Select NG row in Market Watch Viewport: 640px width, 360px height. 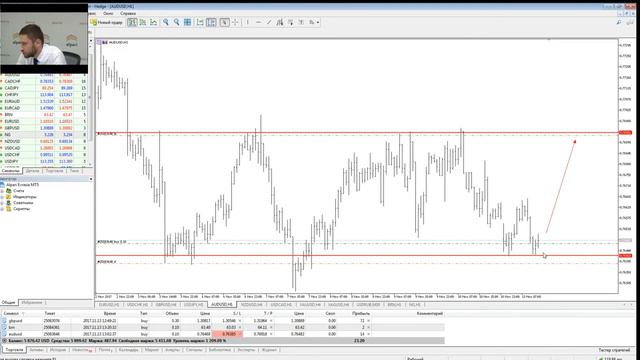pos(44,134)
